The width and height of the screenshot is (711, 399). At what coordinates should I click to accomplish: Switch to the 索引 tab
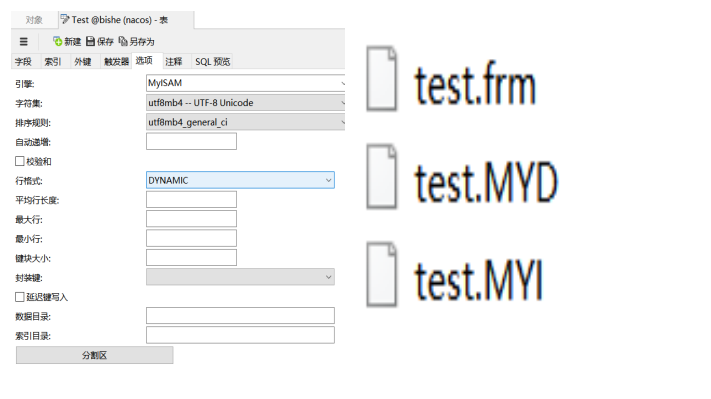53,62
